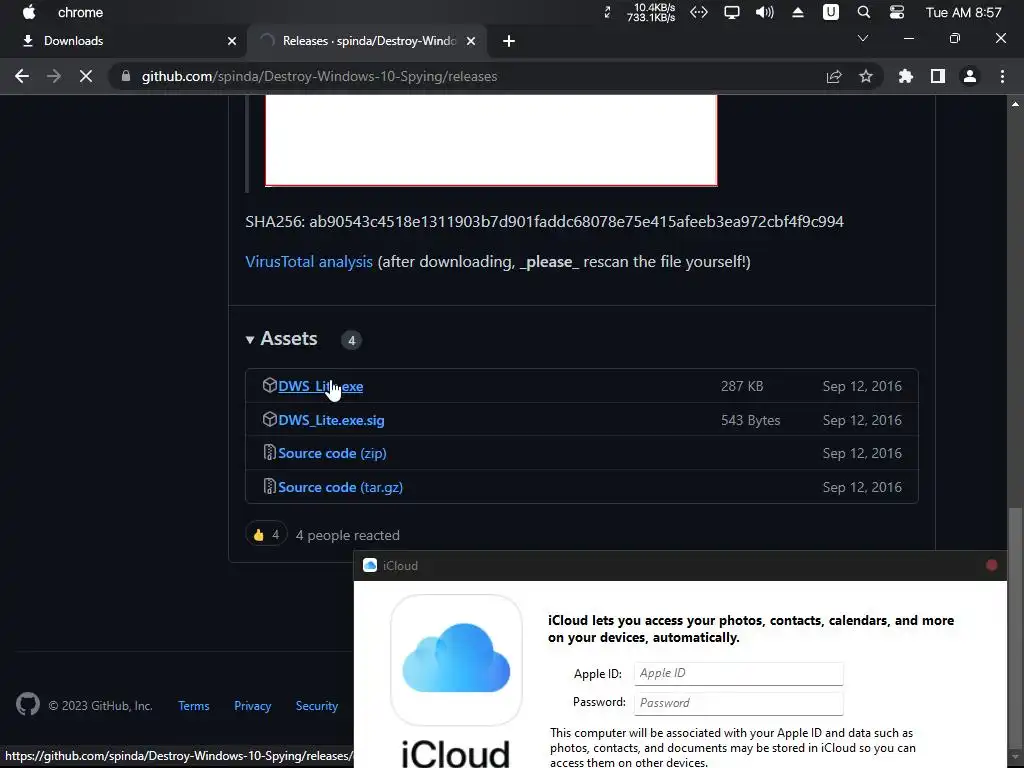The width and height of the screenshot is (1024, 768).
Task: Go forward one page
Action: click(x=54, y=76)
